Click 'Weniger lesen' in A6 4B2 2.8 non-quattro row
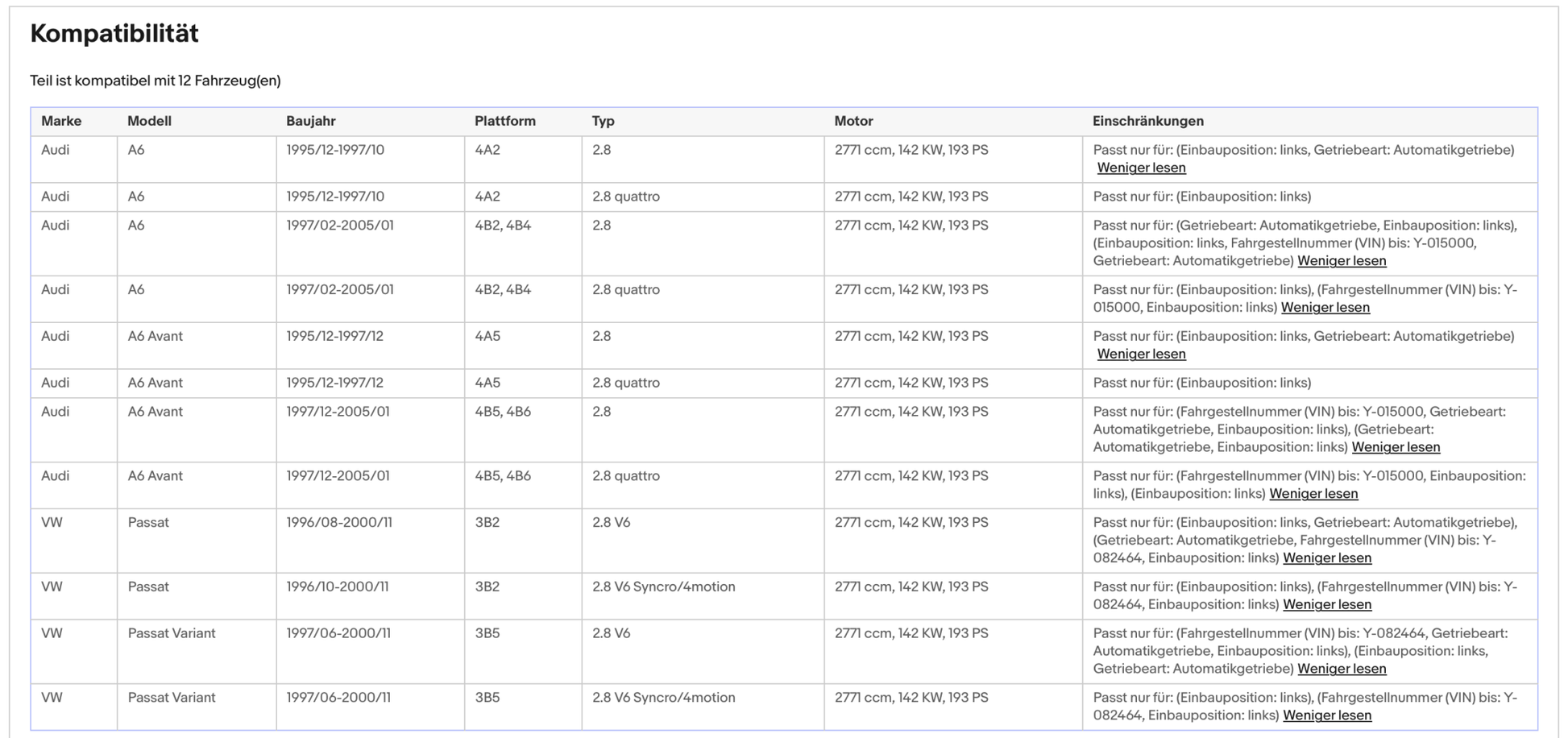This screenshot has height=738, width=1568. pyautogui.click(x=1342, y=261)
